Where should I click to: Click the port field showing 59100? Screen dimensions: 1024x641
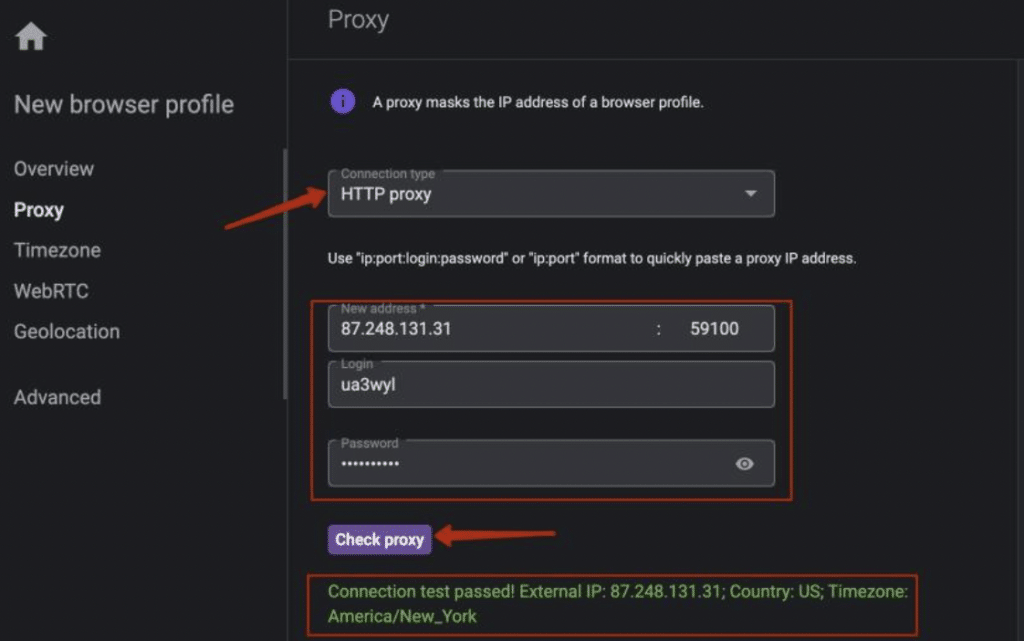[714, 329]
